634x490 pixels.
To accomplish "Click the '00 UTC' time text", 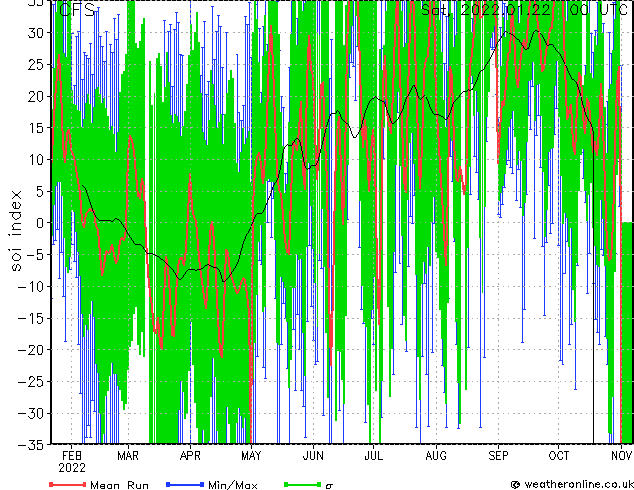I will (x=599, y=10).
